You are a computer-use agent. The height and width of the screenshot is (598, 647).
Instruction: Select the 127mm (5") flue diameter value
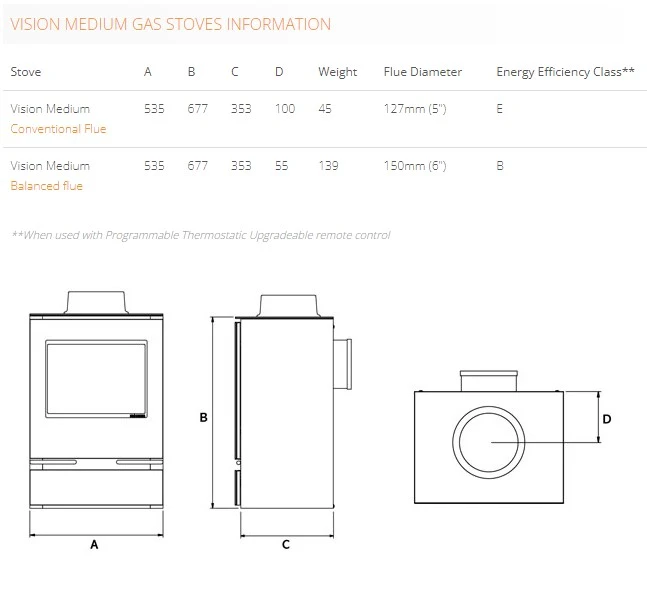click(414, 109)
